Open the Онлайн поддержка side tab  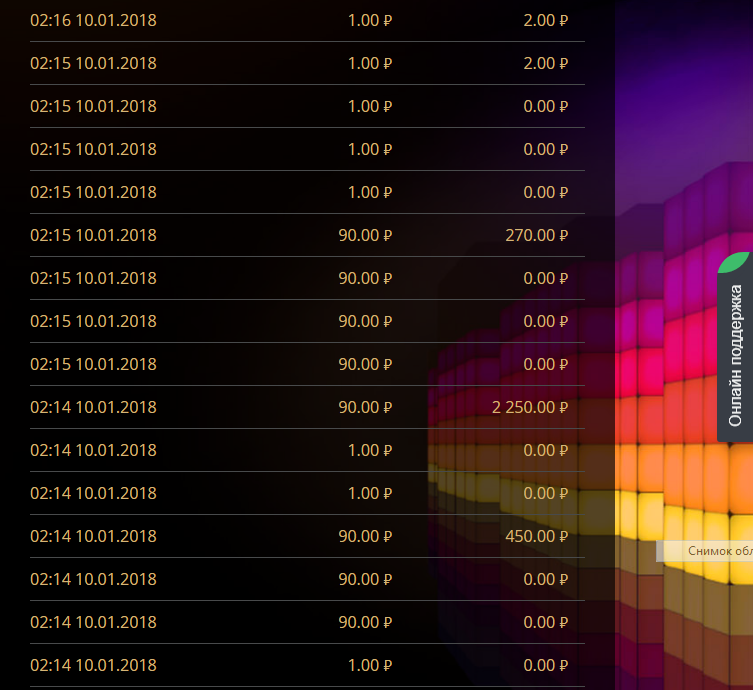pyautogui.click(x=735, y=355)
